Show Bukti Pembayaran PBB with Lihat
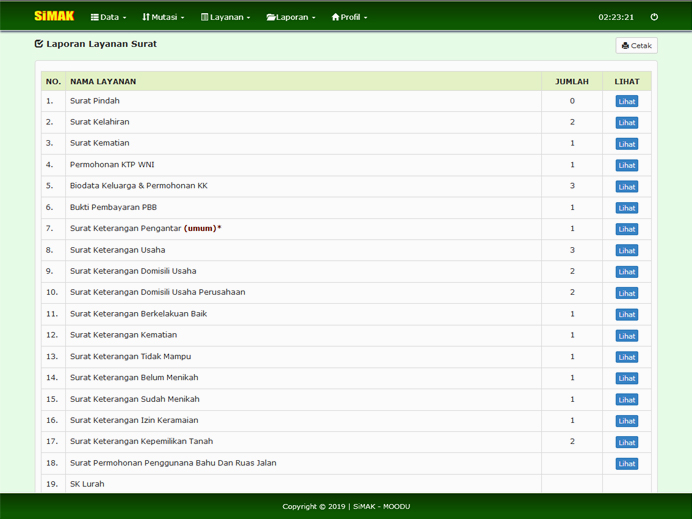The image size is (692, 519). 626,208
